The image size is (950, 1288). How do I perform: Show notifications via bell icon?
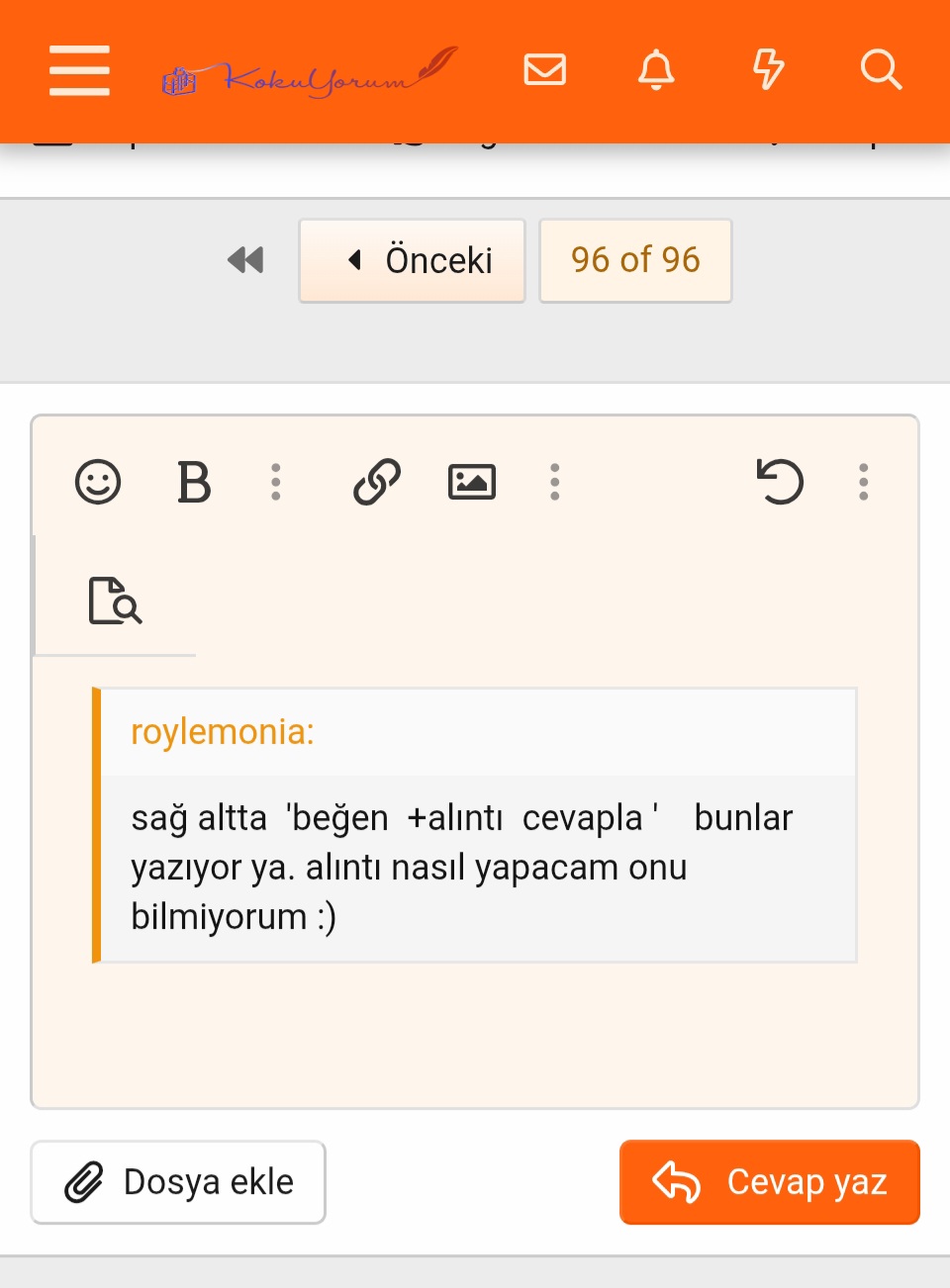click(x=655, y=70)
